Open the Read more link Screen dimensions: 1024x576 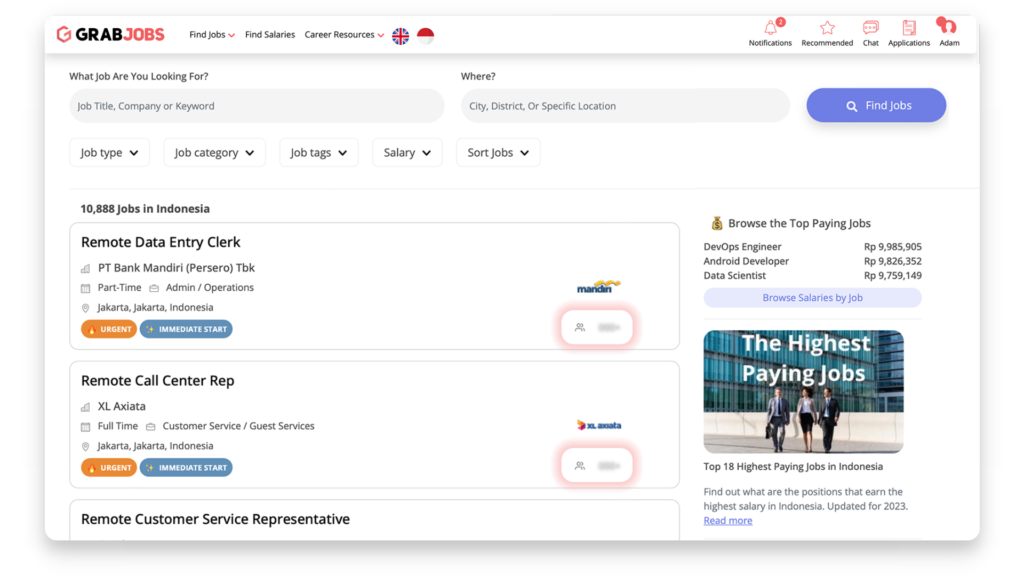[x=728, y=520]
